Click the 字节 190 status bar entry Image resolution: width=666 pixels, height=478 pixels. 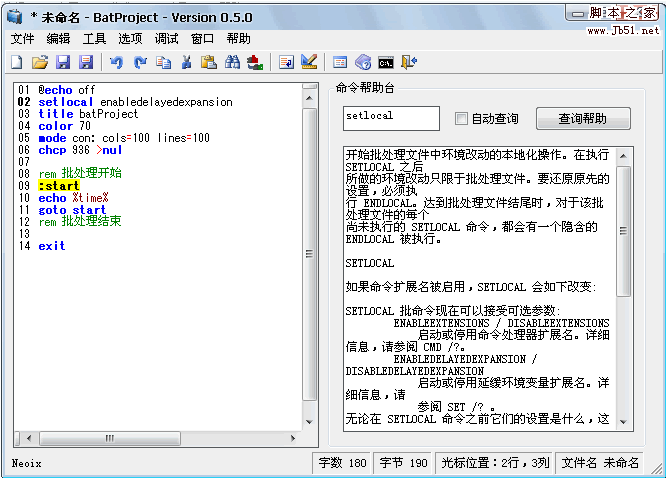[403, 463]
